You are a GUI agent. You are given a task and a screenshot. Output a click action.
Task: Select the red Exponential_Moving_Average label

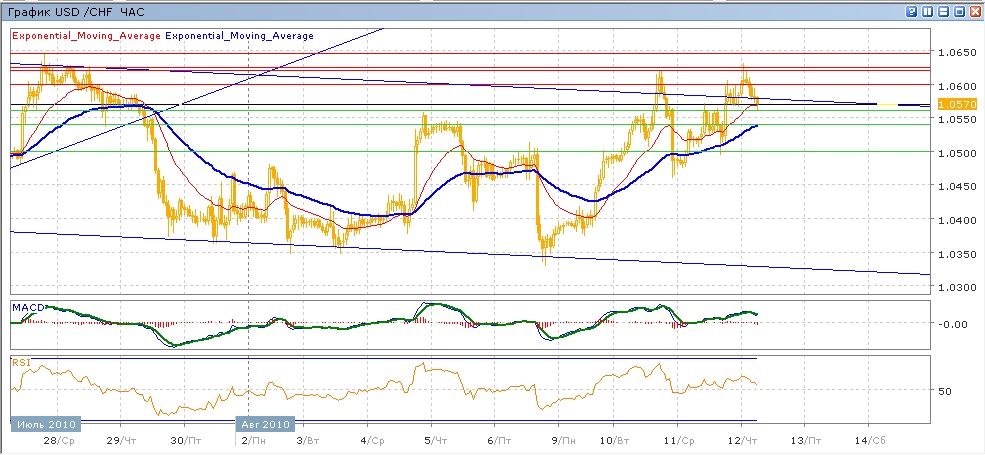click(x=86, y=35)
